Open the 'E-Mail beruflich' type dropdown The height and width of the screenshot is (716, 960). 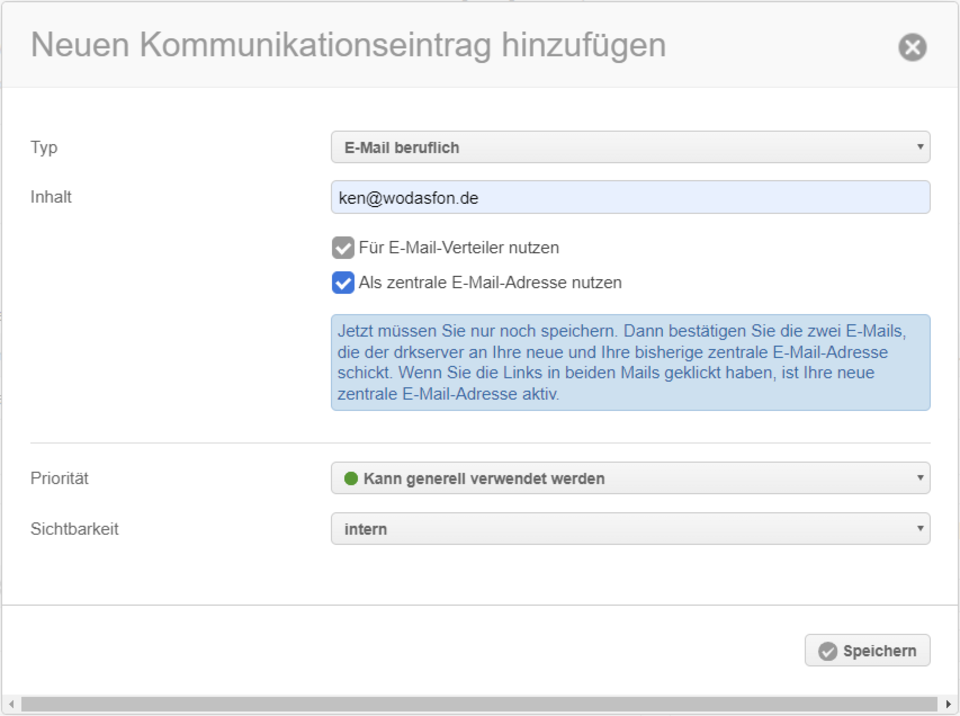pyautogui.click(x=631, y=147)
